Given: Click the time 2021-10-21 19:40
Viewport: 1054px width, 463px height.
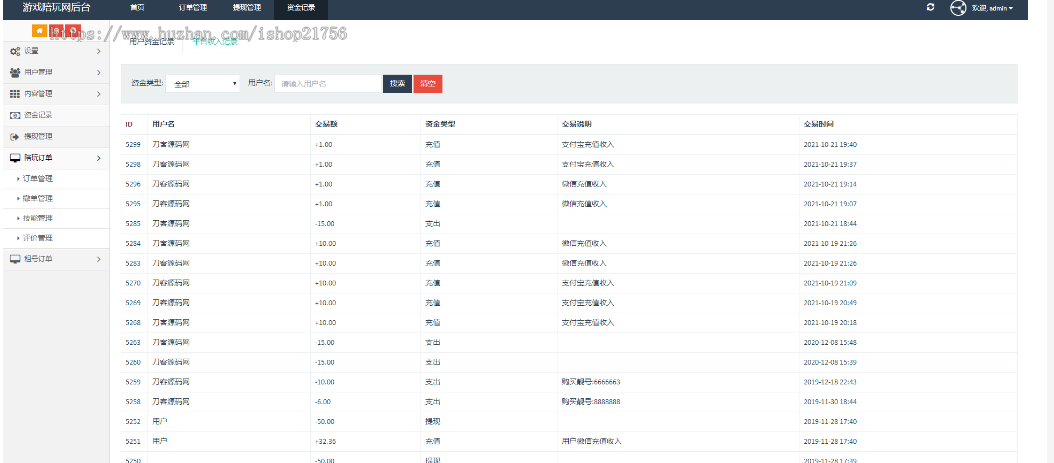Looking at the screenshot, I should tap(830, 144).
